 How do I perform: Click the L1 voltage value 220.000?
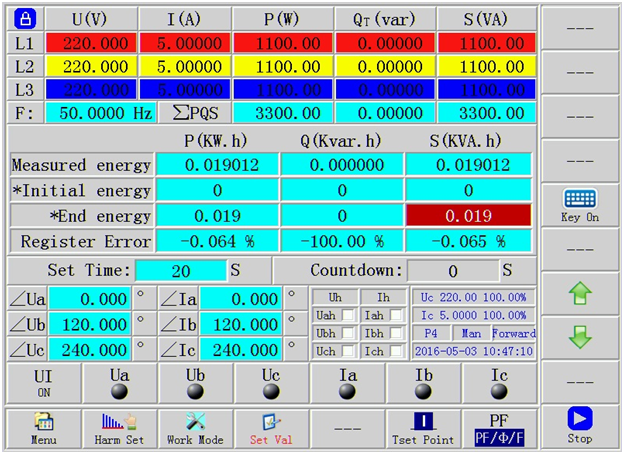point(92,43)
